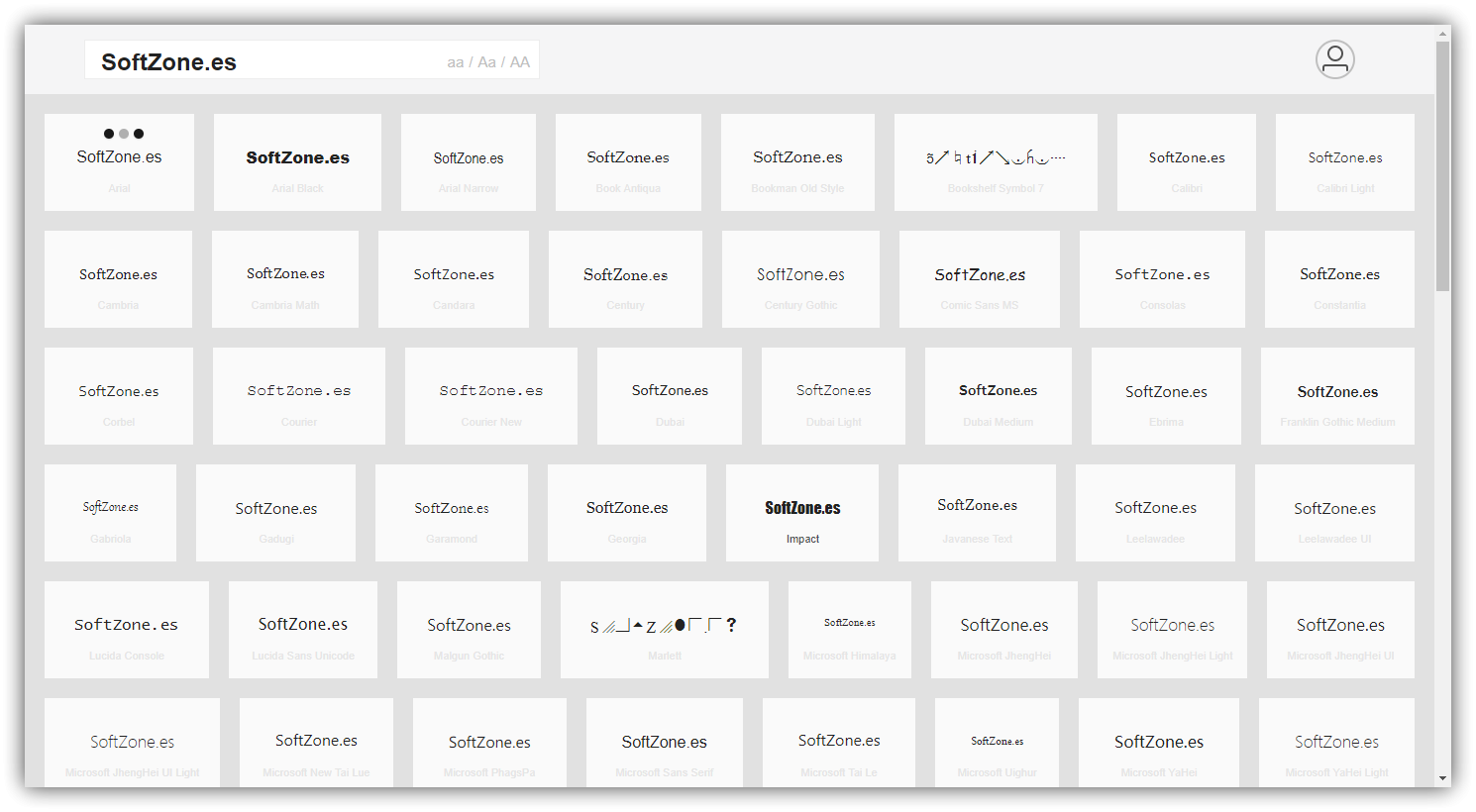Click the scrollbar up arrow
1476x812 pixels.
[1443, 35]
